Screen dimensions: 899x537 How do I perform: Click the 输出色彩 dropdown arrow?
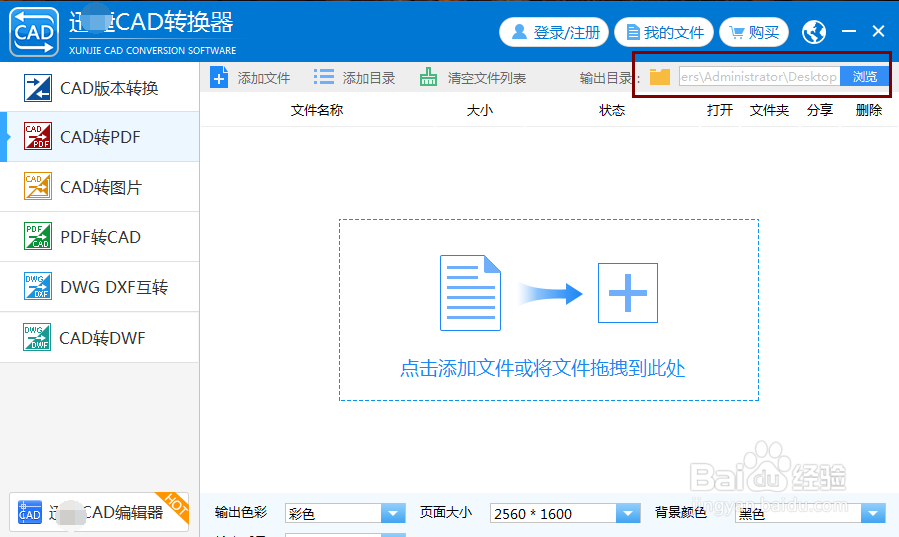[x=393, y=513]
